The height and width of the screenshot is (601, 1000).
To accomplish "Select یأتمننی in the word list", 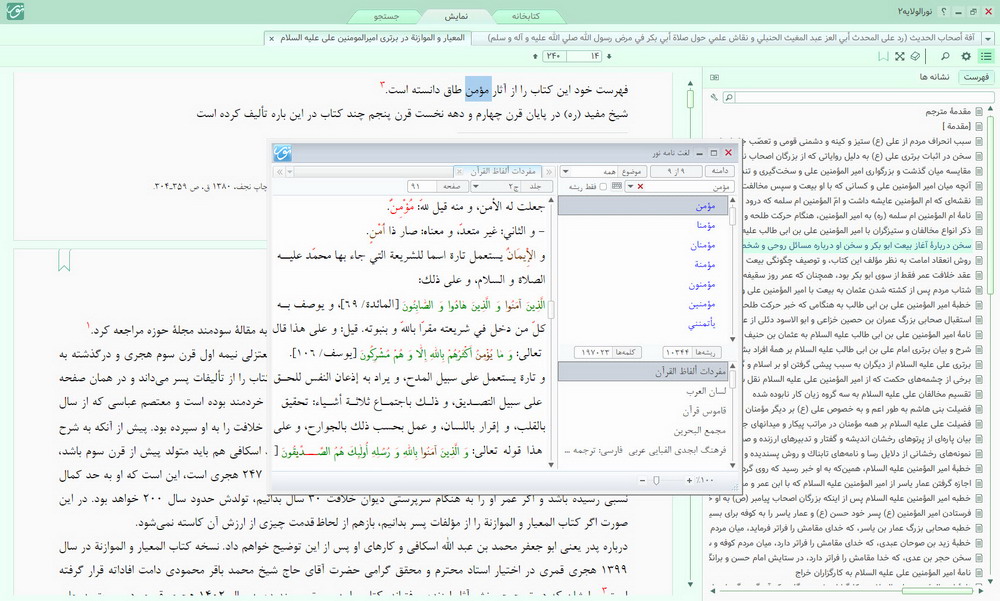I will coord(702,324).
